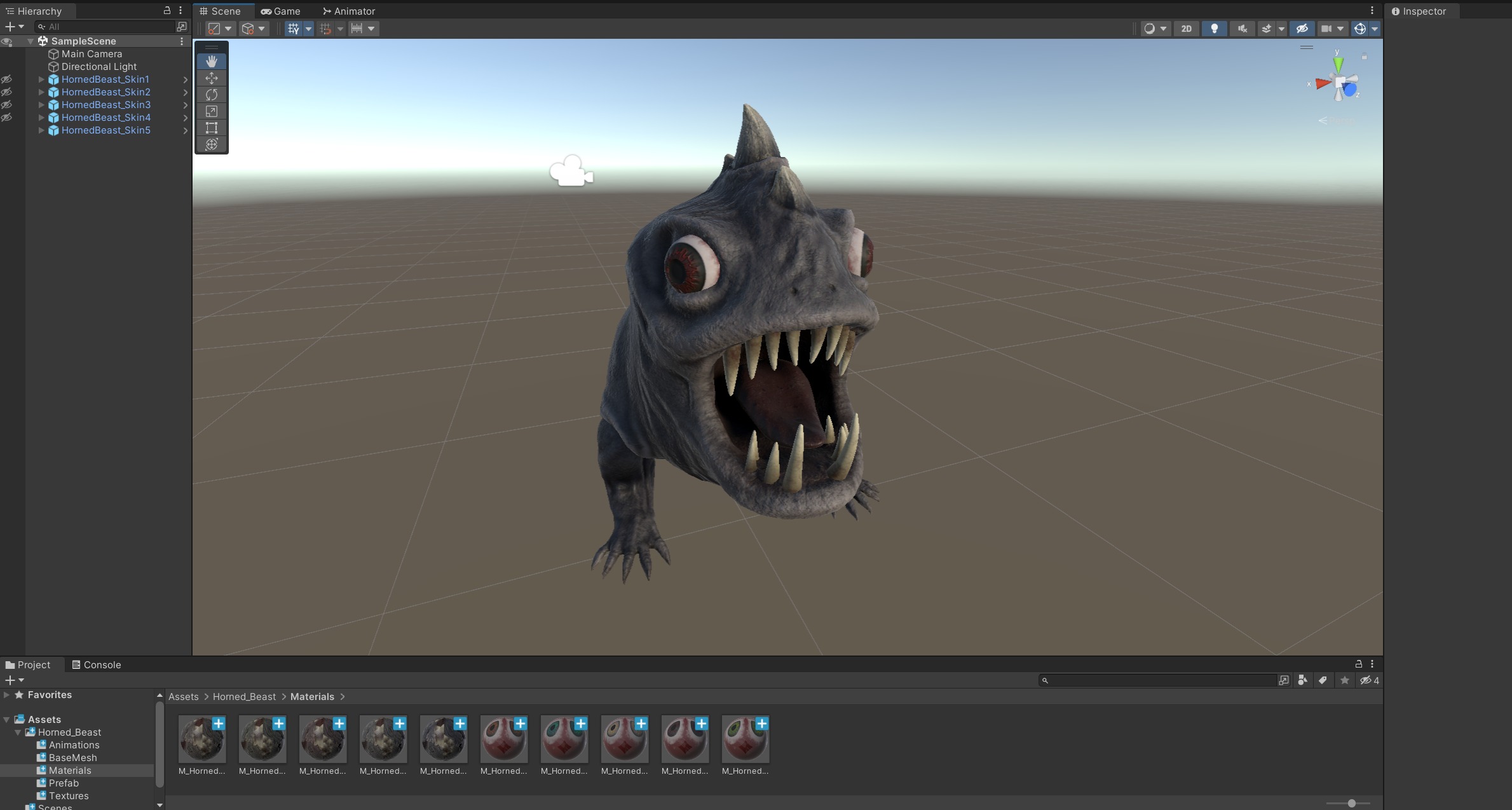The width and height of the screenshot is (1512, 810).
Task: Select the Rotate tool
Action: (212, 94)
